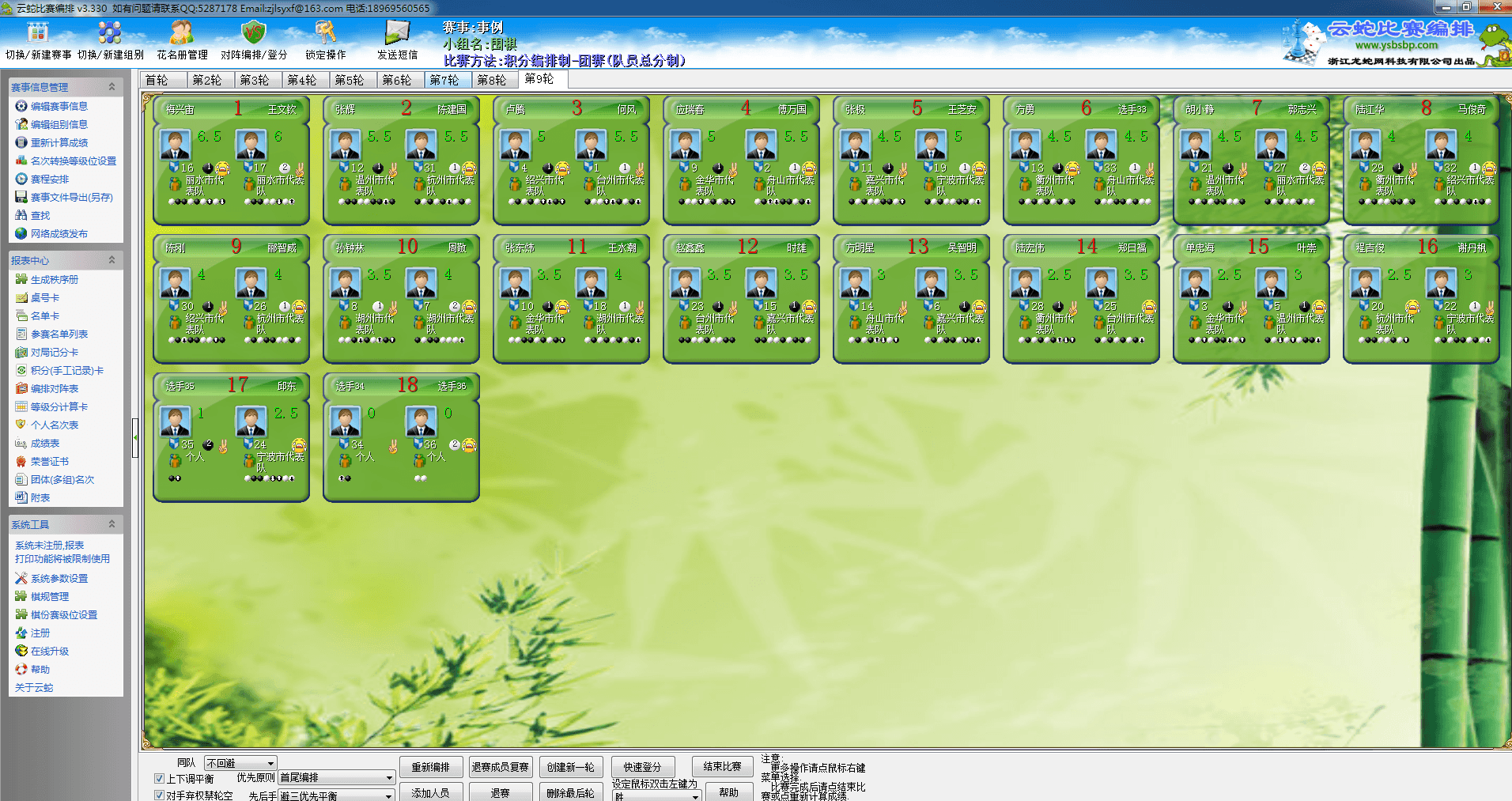Open 对阵编排/登分 toolbar icon

(254, 41)
